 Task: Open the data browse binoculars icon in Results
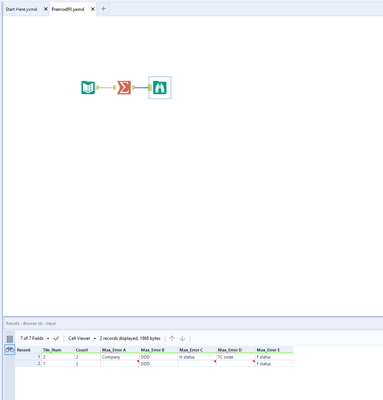pos(10,350)
